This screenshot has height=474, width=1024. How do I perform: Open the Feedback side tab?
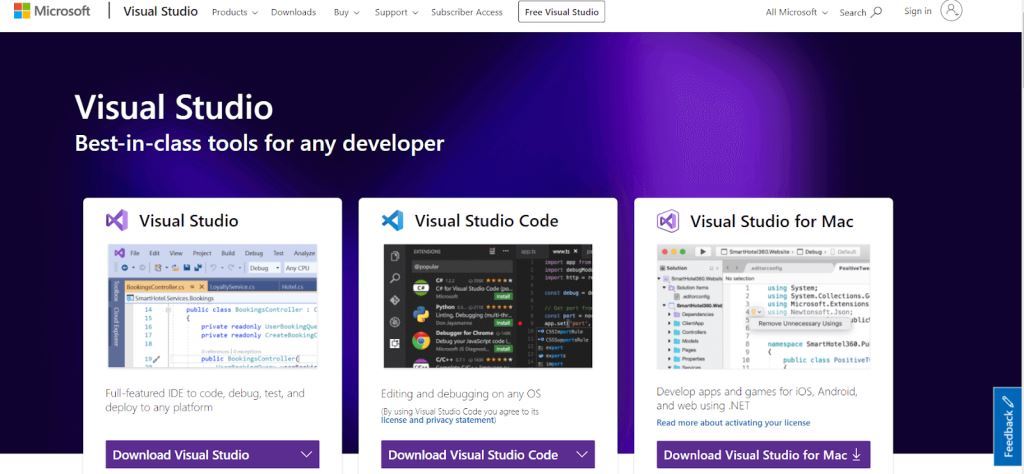(x=1008, y=427)
